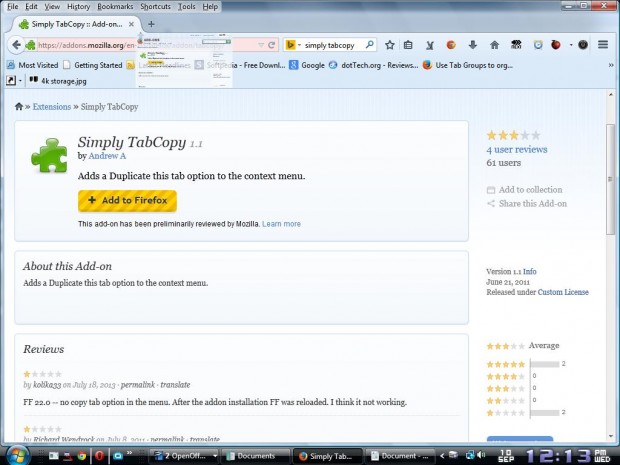Click the scissors-like toolbar icon
This screenshot has width=620, height=465.
(430, 45)
